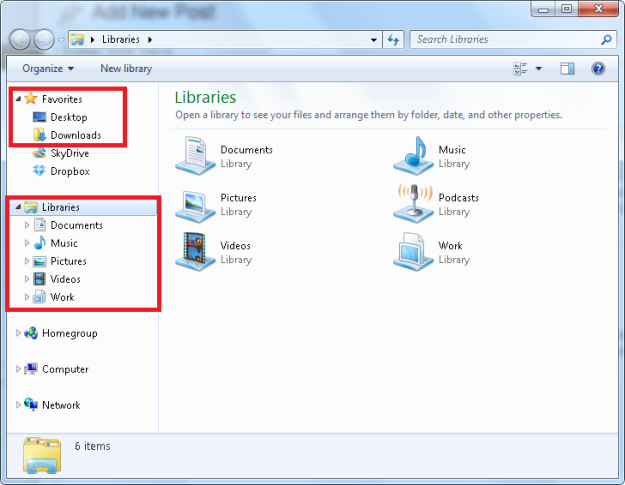Click the Back navigation arrow

(20, 39)
